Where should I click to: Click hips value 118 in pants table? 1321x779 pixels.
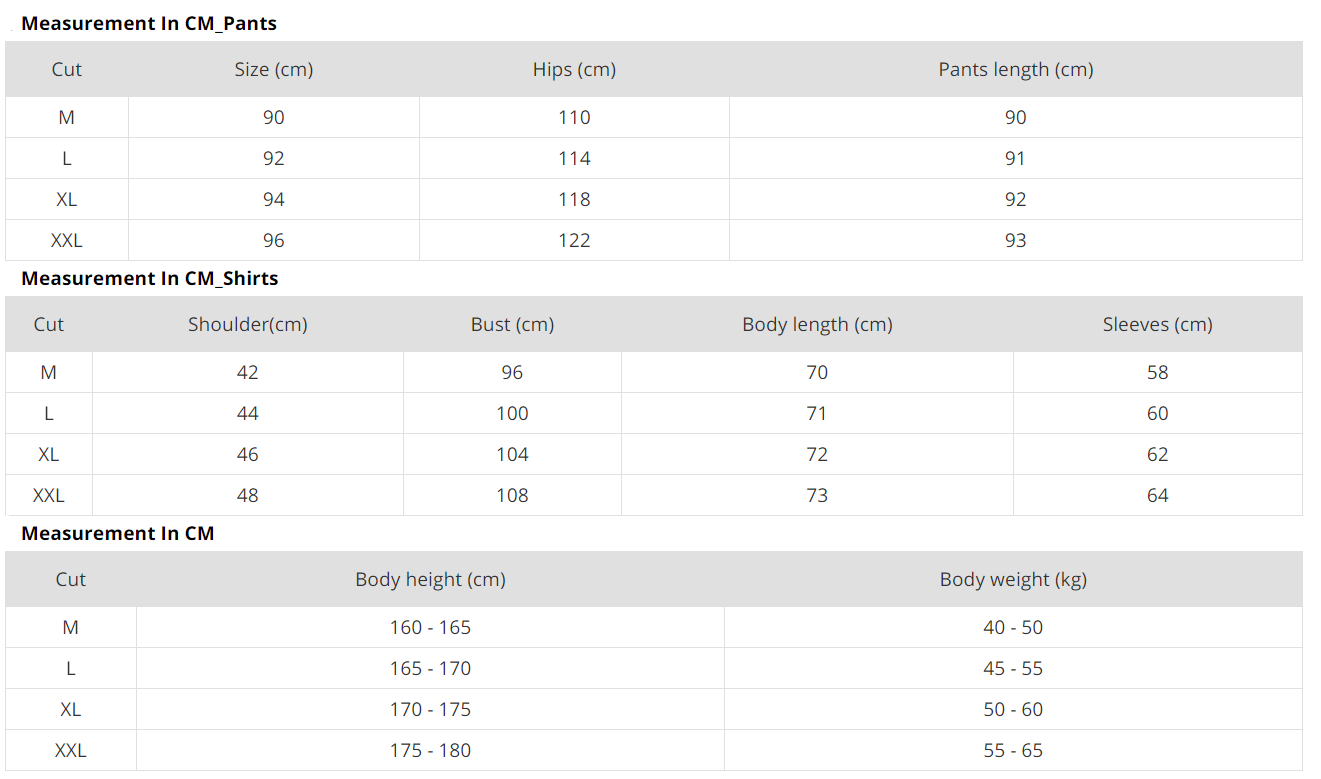[574, 199]
